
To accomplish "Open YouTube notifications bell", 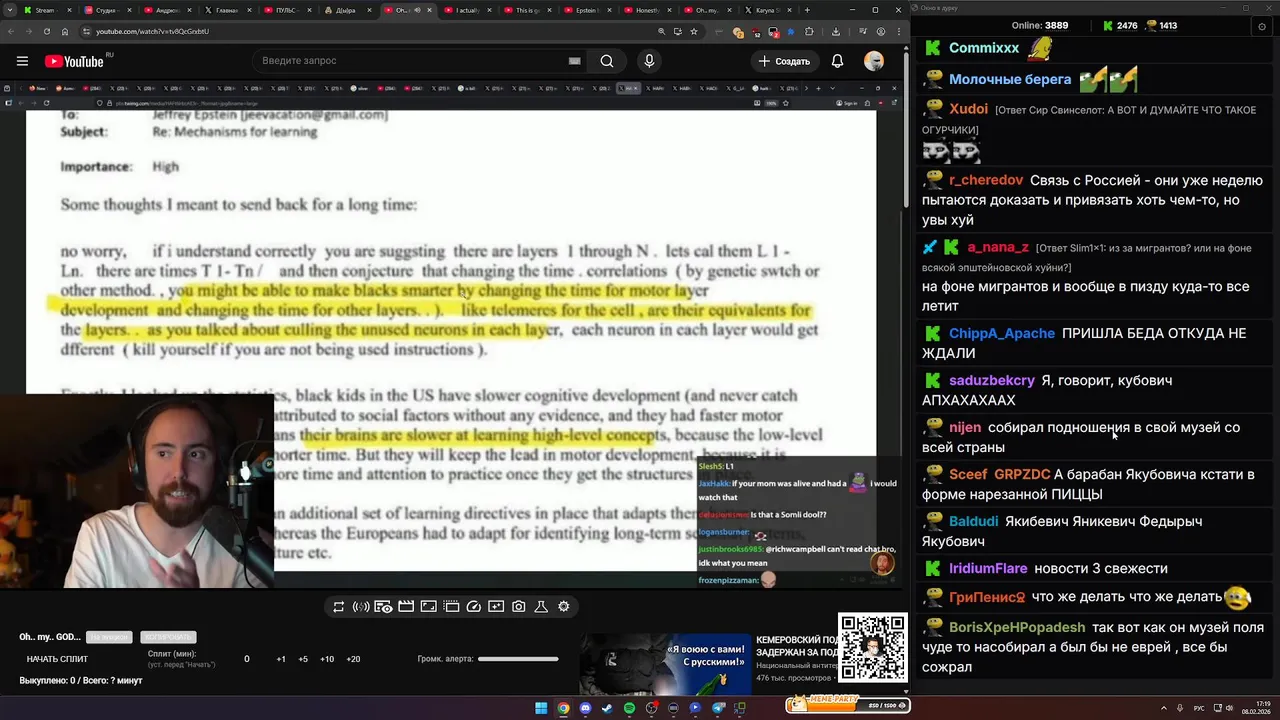I will click(837, 61).
